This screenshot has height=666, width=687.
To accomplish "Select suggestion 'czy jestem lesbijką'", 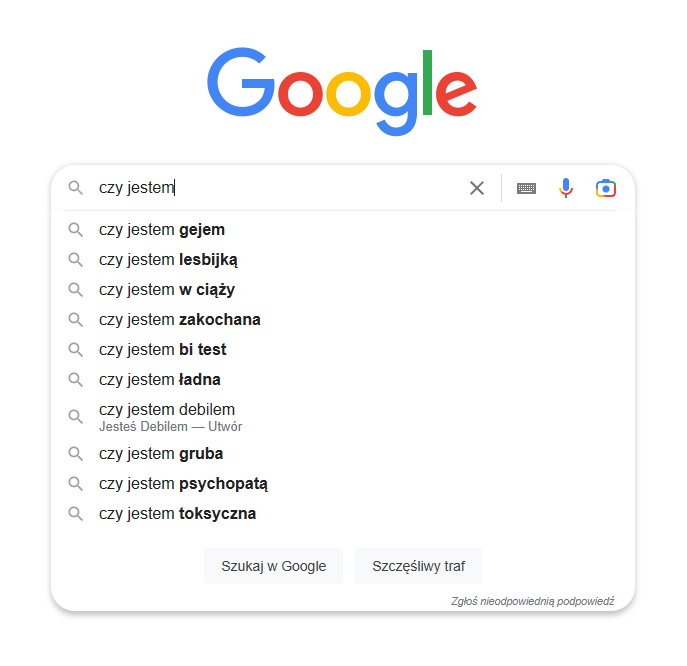I will pyautogui.click(x=168, y=260).
